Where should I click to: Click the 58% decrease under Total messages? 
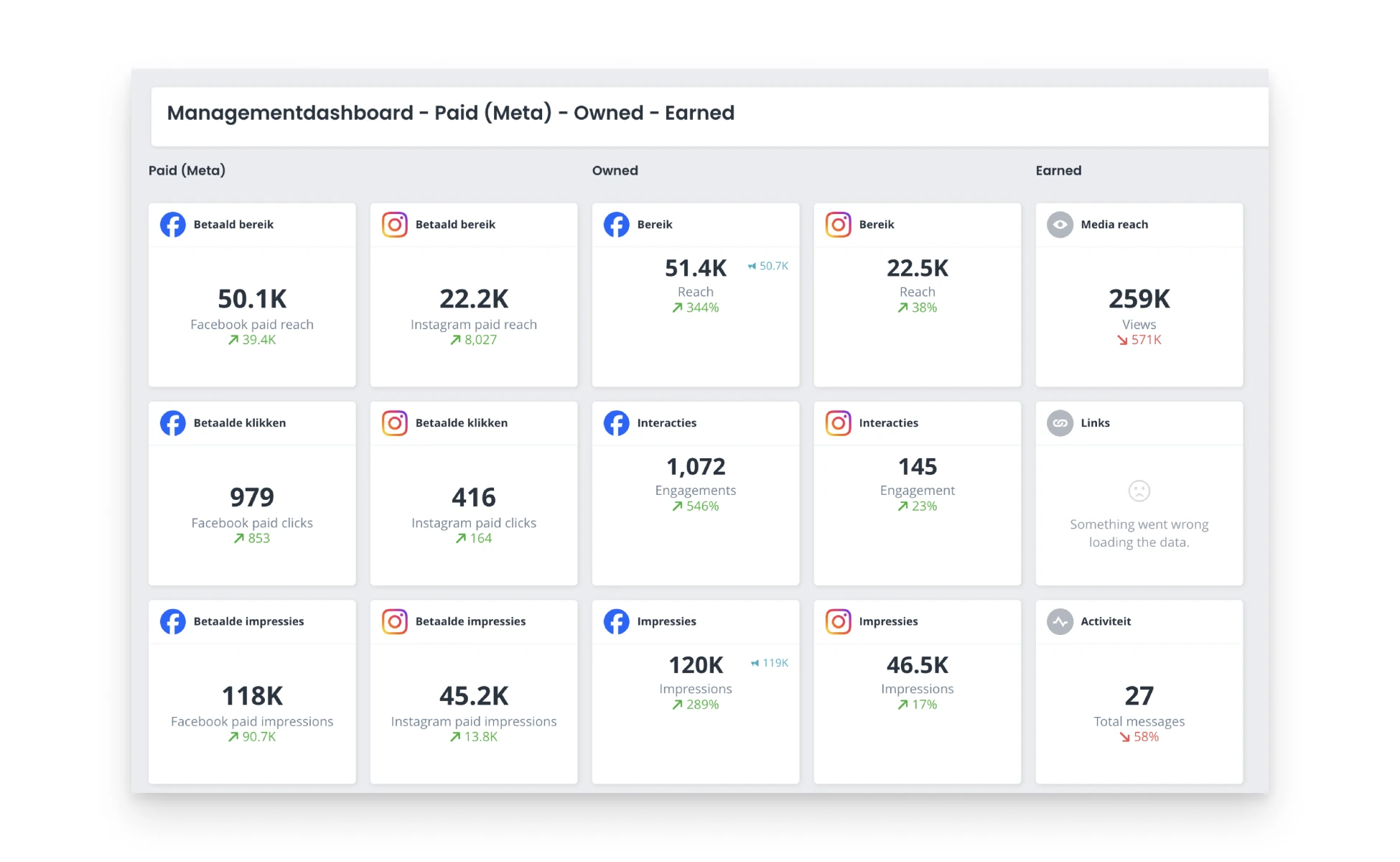(x=1139, y=737)
